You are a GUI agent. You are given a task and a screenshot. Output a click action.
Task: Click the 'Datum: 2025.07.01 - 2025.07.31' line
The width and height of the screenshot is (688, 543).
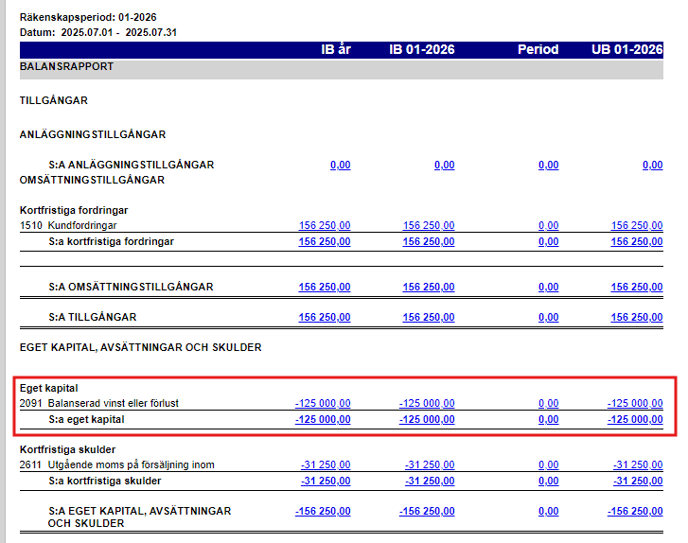[98, 32]
